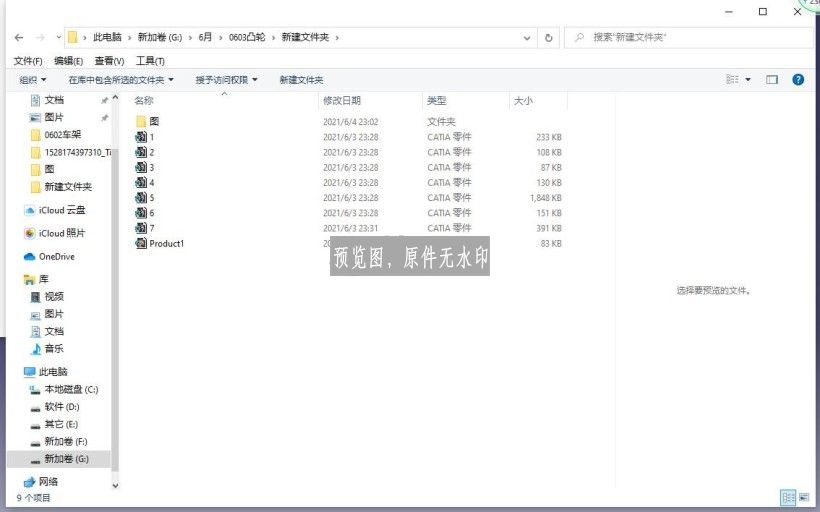Screen dimensions: 820x512
Task: Select pinned 文档 in quick access
Action: (x=47, y=100)
